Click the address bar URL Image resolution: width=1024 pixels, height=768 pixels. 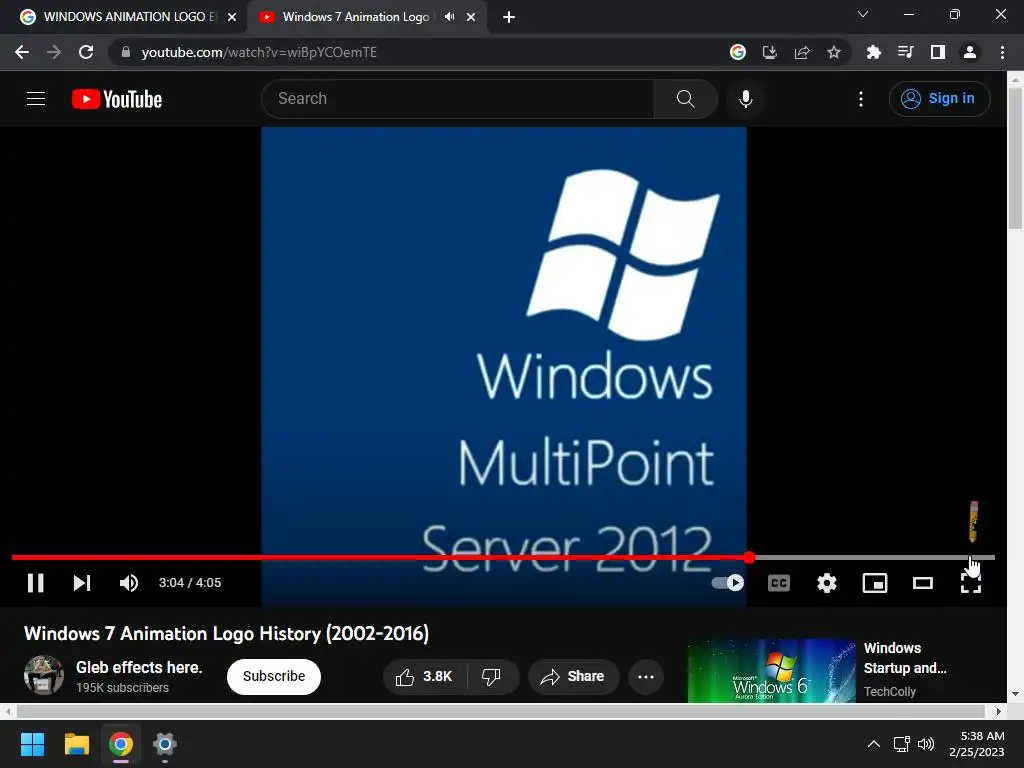click(x=259, y=52)
